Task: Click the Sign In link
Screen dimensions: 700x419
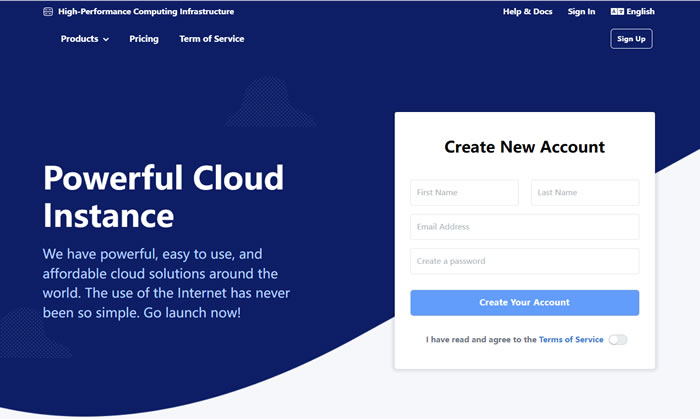Action: (581, 12)
